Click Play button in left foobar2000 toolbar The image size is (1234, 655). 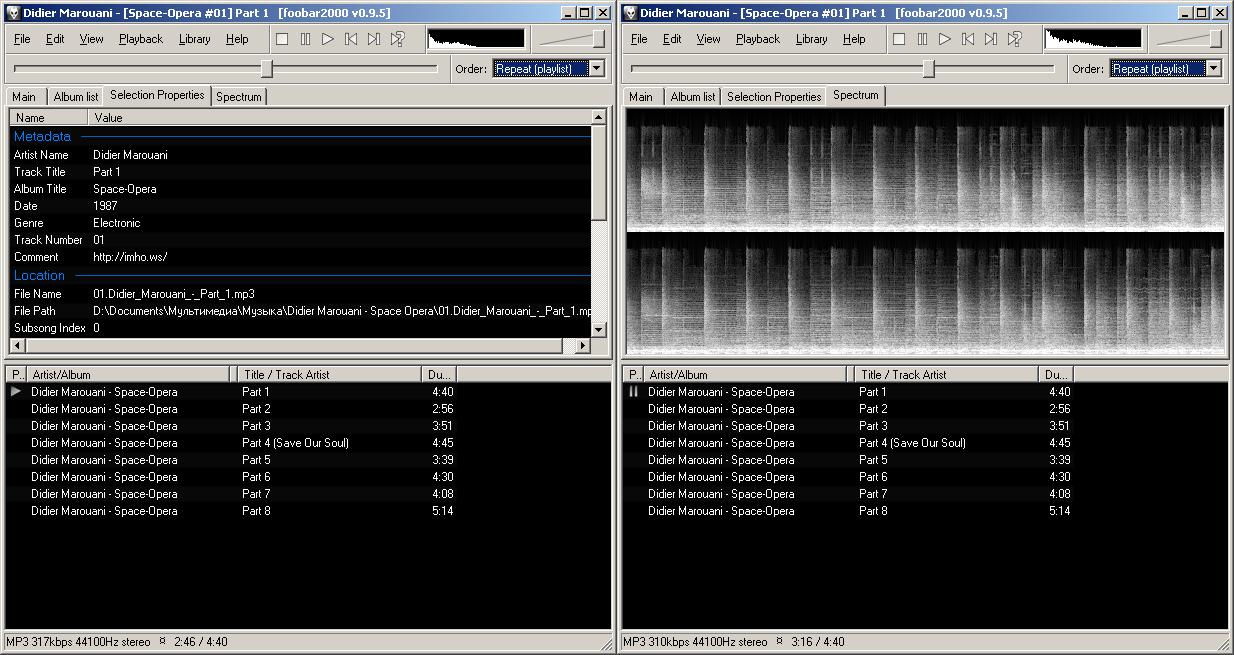click(328, 39)
